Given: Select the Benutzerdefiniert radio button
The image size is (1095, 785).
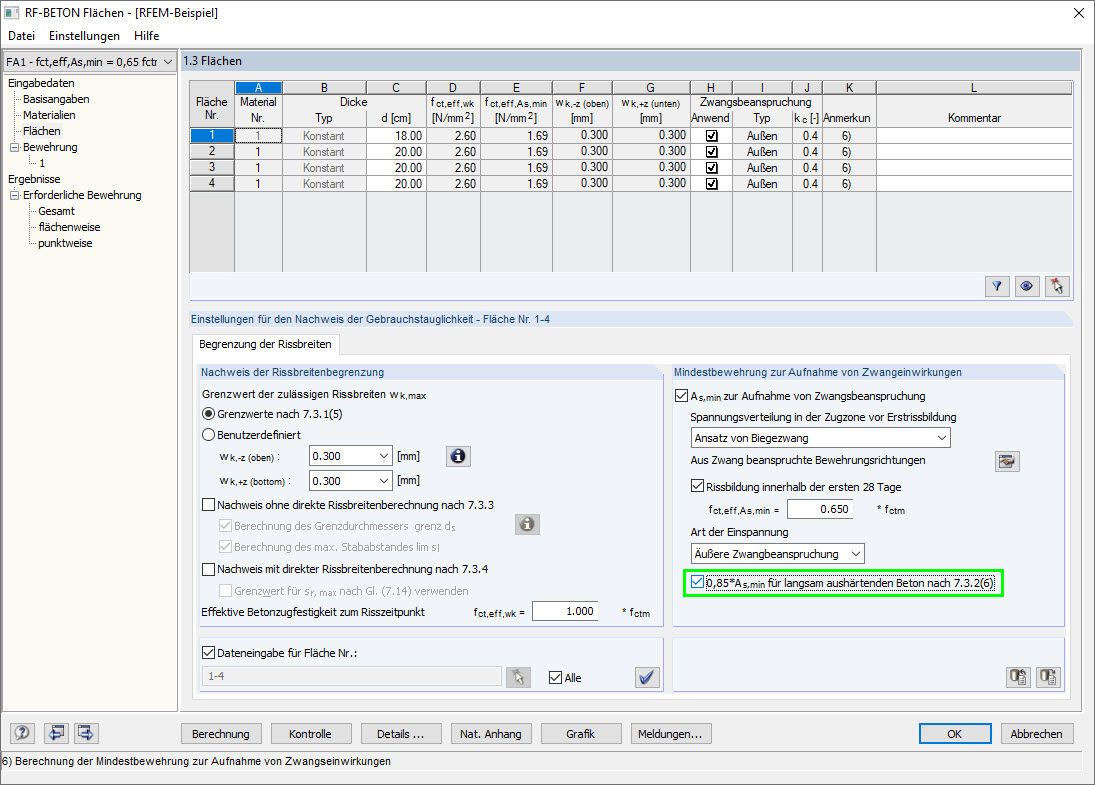Looking at the screenshot, I should click(x=209, y=435).
